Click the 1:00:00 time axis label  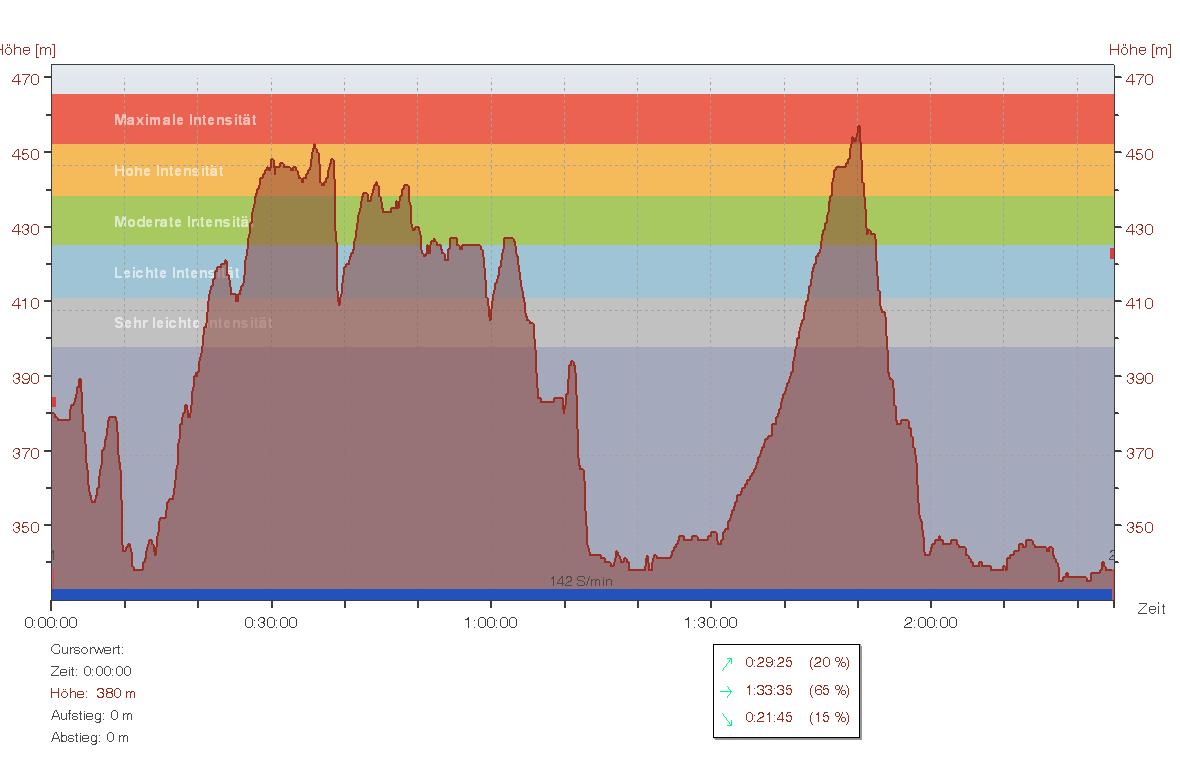click(491, 623)
